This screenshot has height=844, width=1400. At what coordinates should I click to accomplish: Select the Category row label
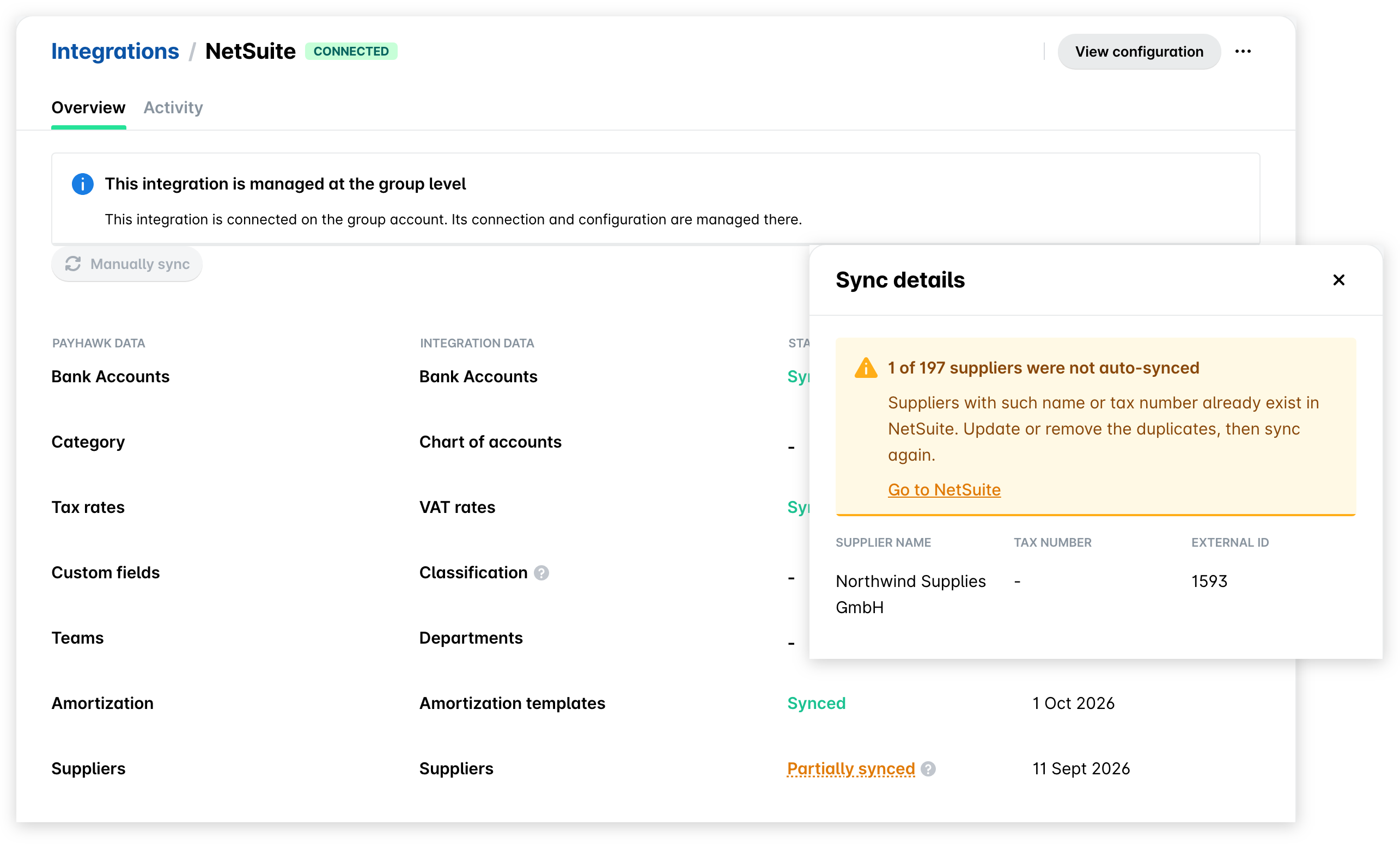tap(88, 443)
